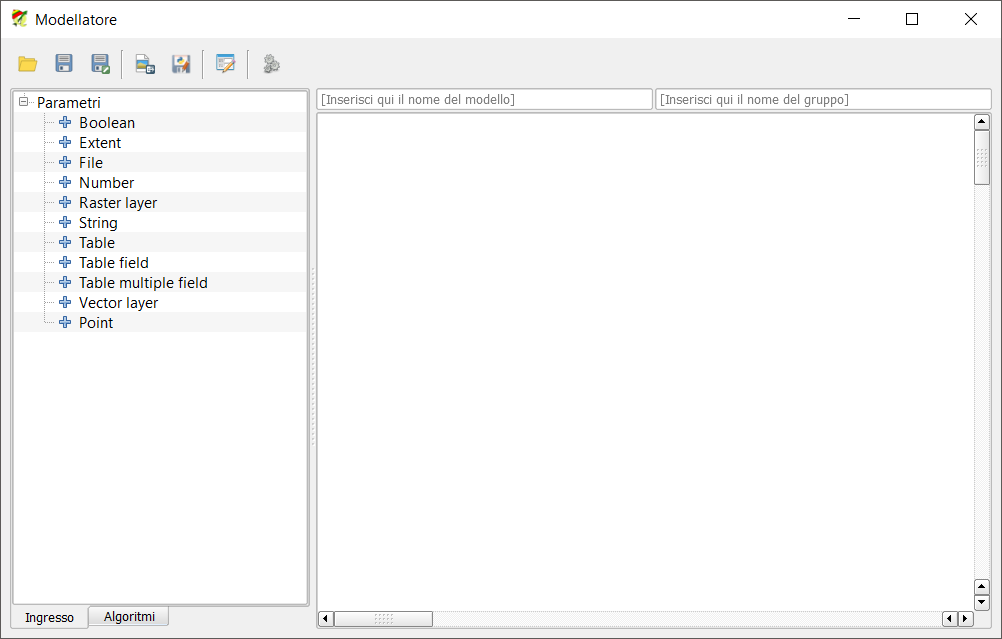Viewport: 1002px width, 639px height.
Task: Export the model as Python script
Action: pyautogui.click(x=181, y=64)
